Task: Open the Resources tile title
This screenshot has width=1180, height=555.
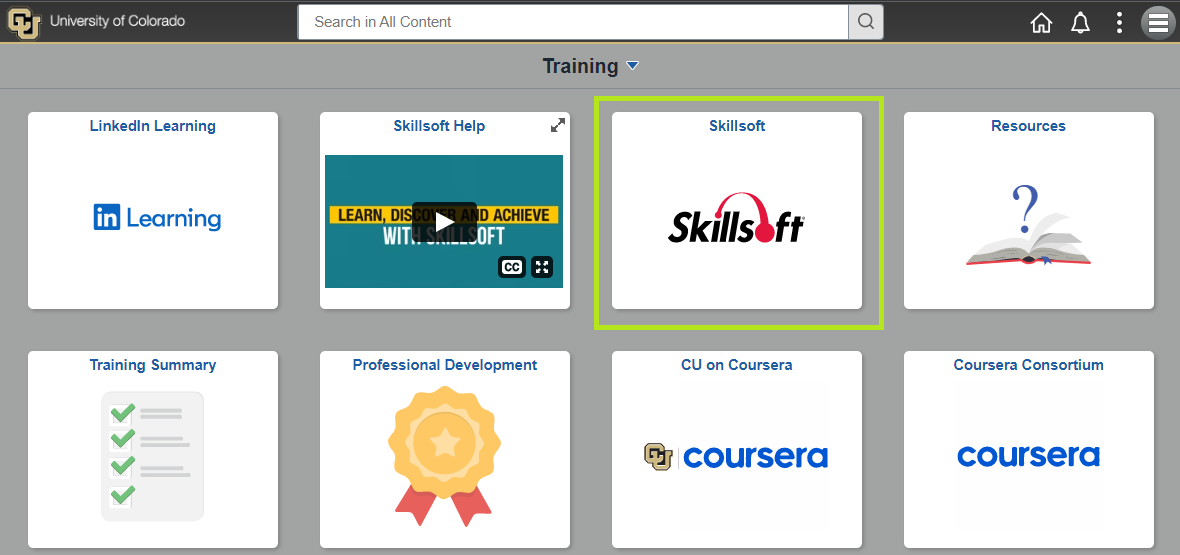Action: (x=1028, y=126)
